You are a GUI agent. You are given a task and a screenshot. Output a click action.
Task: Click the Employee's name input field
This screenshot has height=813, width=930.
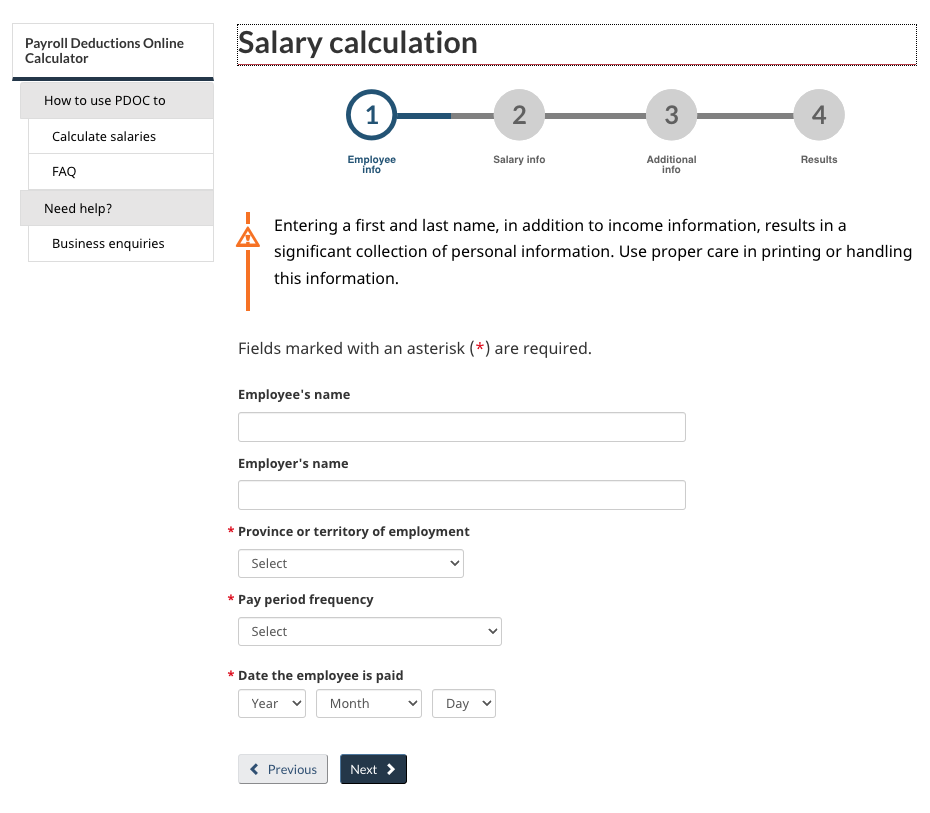(461, 426)
